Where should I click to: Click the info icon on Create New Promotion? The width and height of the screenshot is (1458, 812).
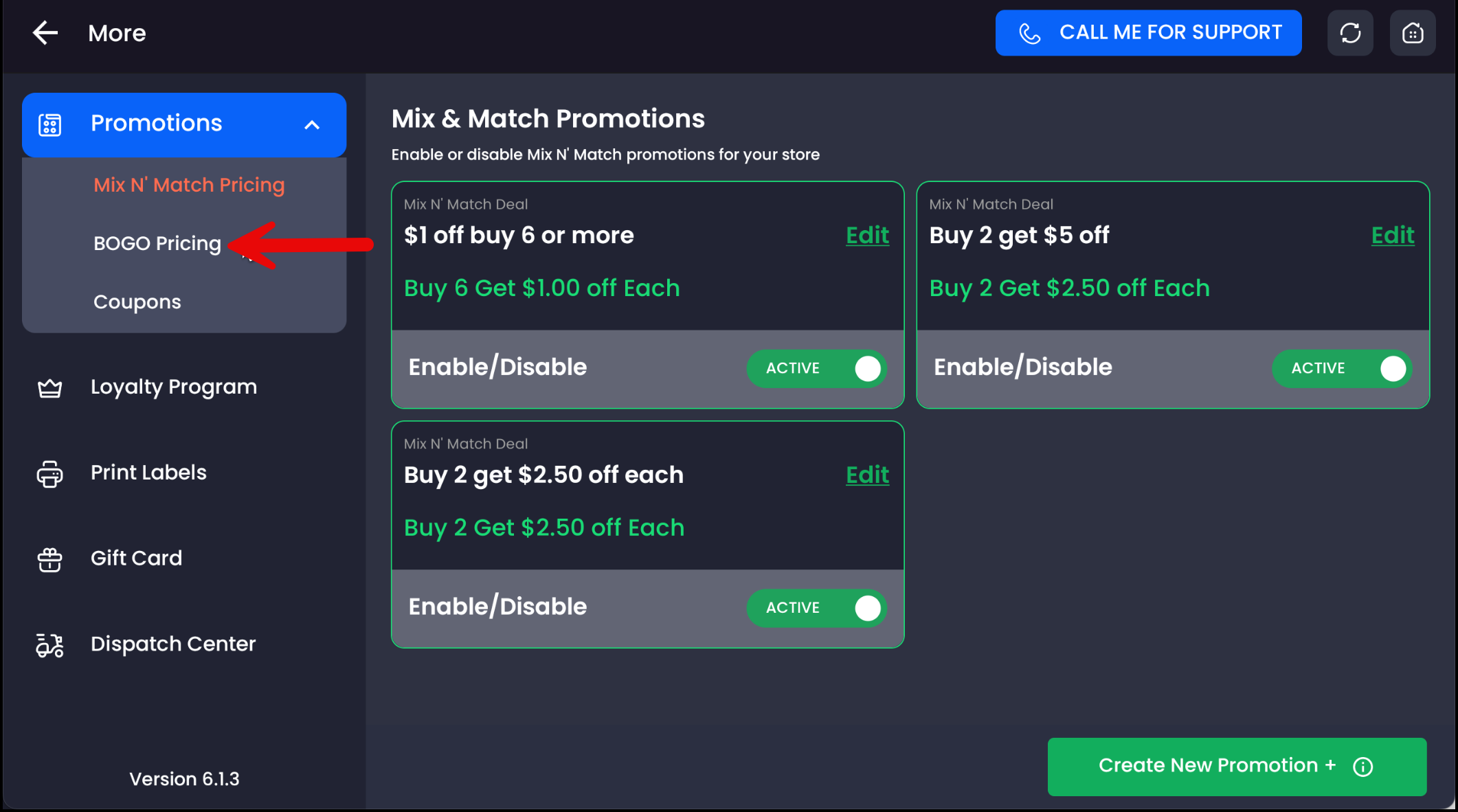click(1362, 767)
